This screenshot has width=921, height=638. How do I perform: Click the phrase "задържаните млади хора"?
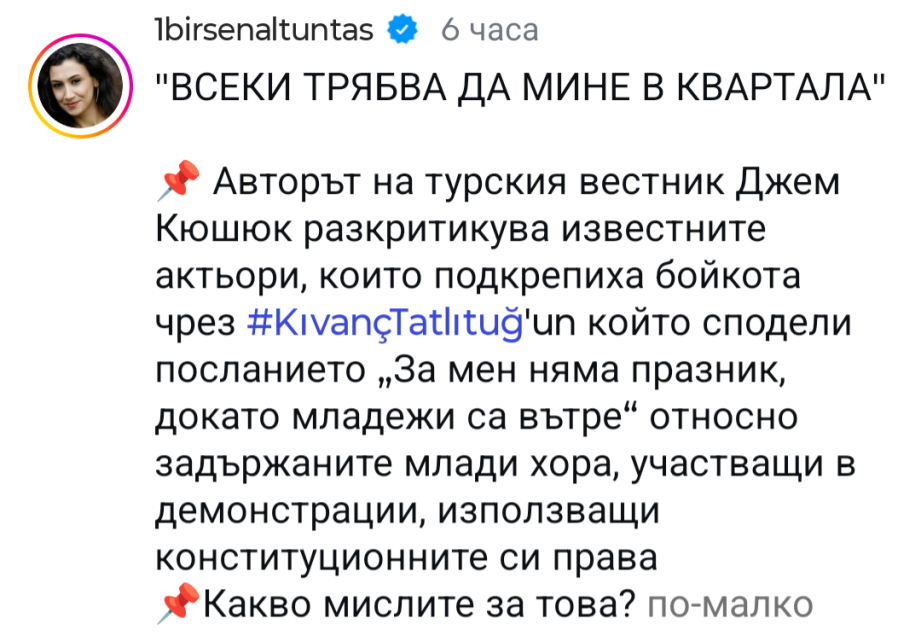coord(385,464)
